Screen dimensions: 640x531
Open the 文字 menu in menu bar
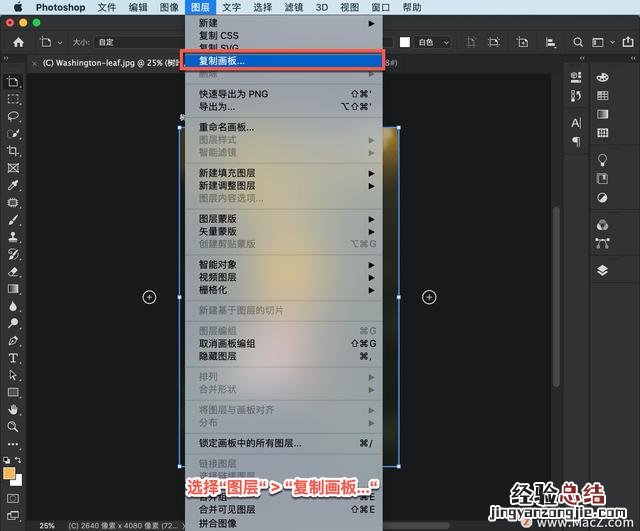(231, 7)
